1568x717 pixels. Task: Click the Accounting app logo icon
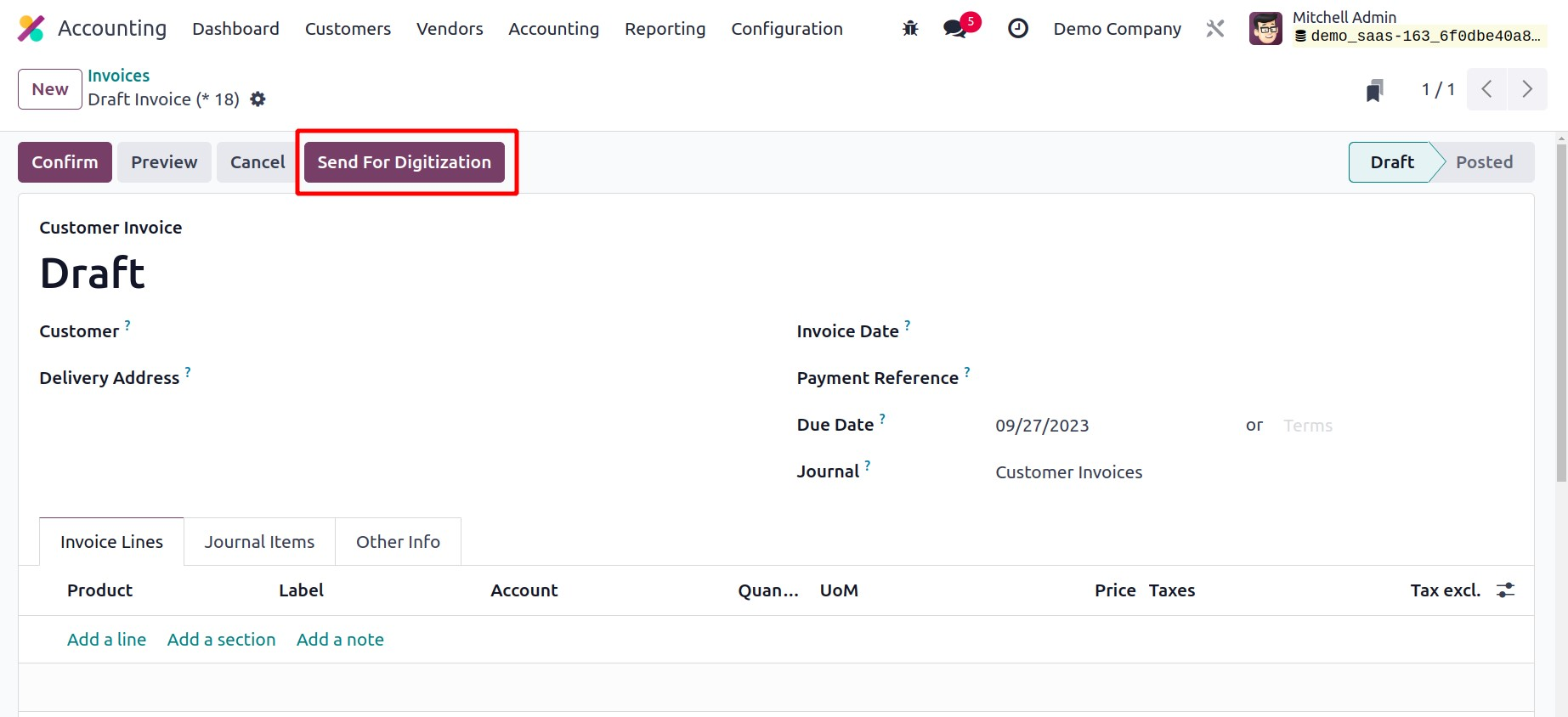click(31, 28)
